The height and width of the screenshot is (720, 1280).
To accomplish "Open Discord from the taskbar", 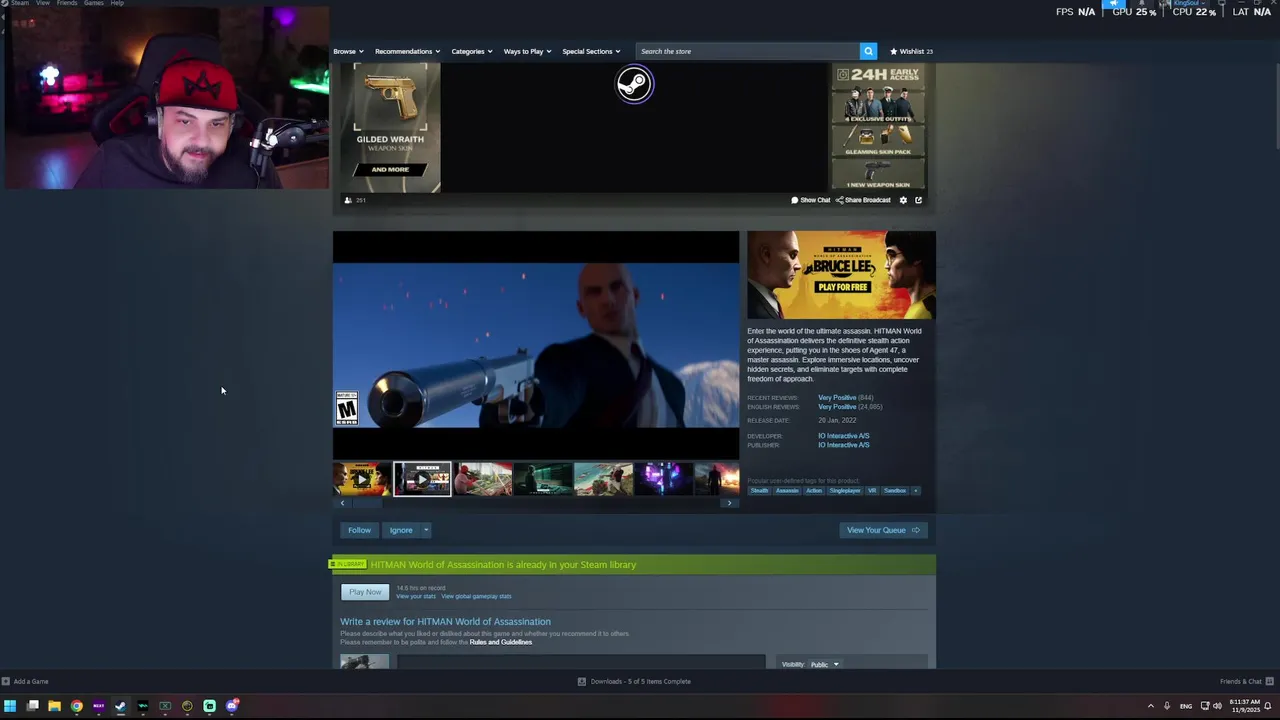I will tap(232, 706).
